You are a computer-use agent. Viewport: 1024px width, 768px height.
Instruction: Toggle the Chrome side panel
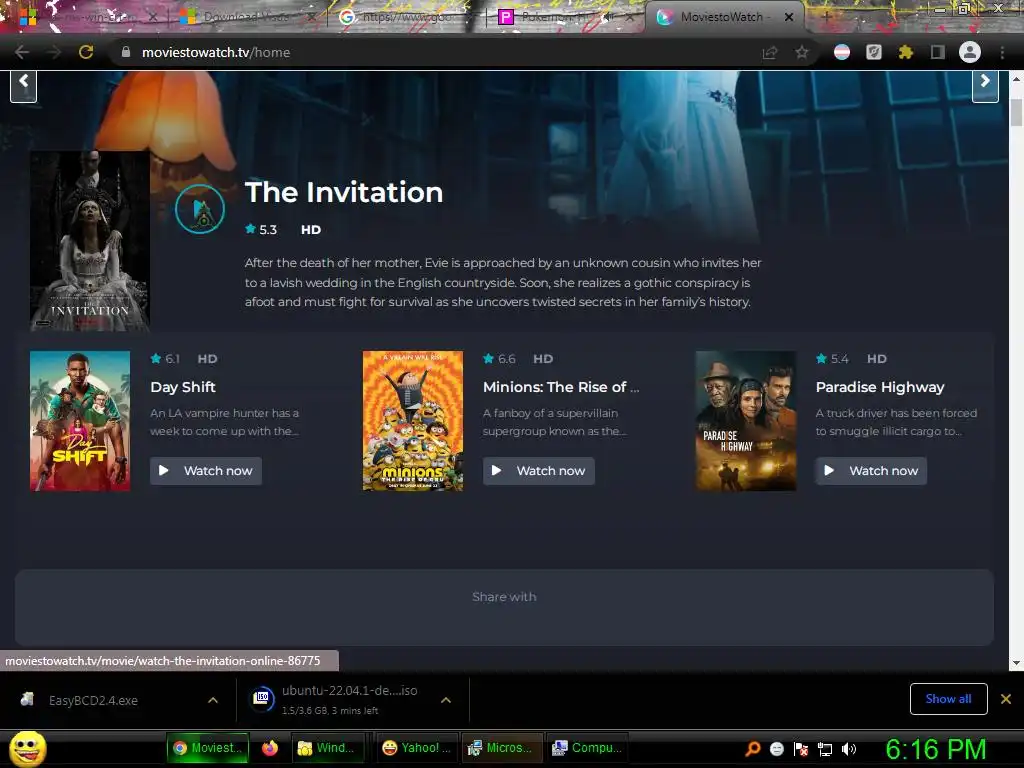click(938, 52)
